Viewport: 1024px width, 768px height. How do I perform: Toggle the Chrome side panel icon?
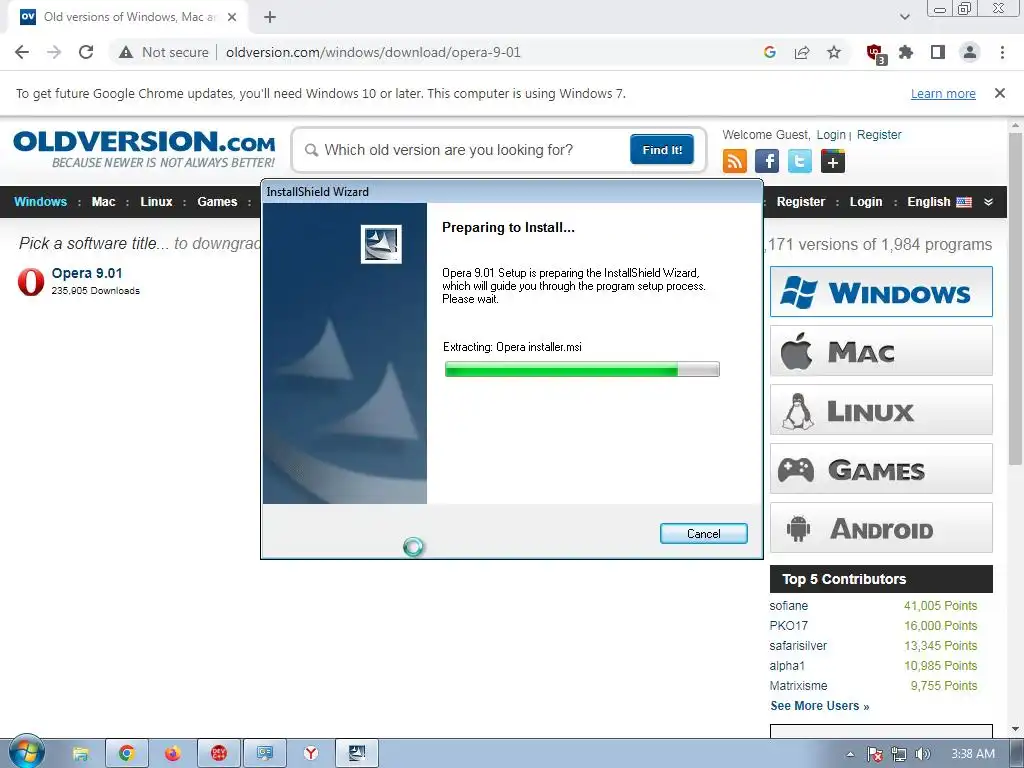[938, 52]
